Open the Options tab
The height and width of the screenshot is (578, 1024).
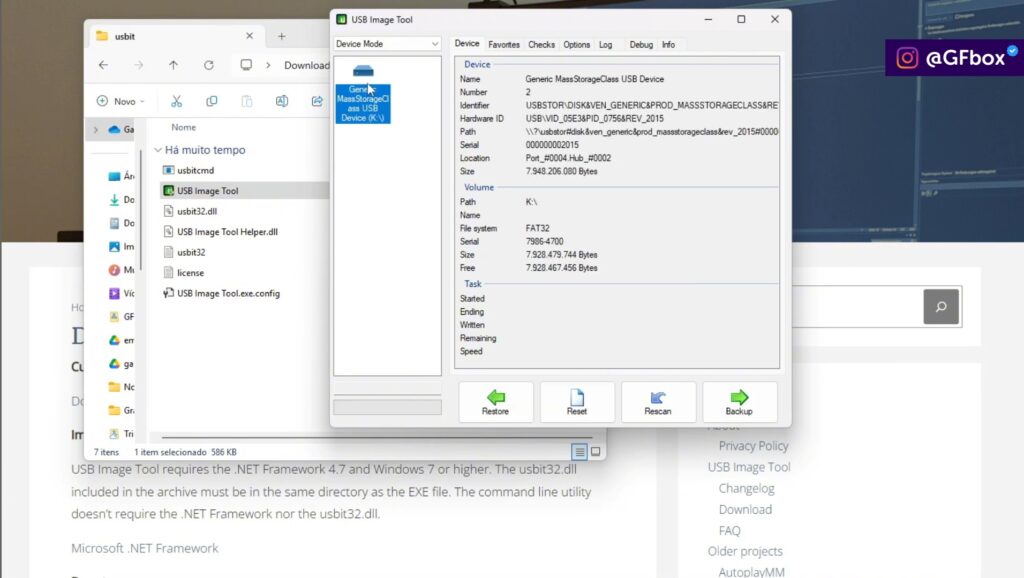click(x=576, y=44)
